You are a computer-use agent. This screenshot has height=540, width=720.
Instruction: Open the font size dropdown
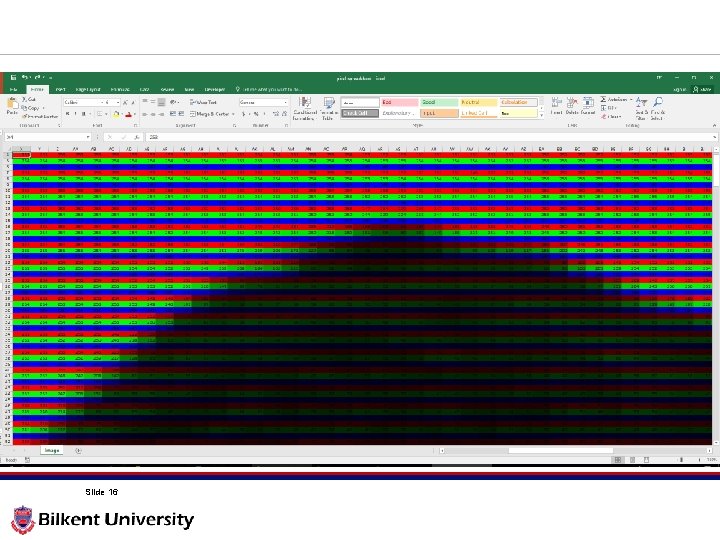point(118,102)
